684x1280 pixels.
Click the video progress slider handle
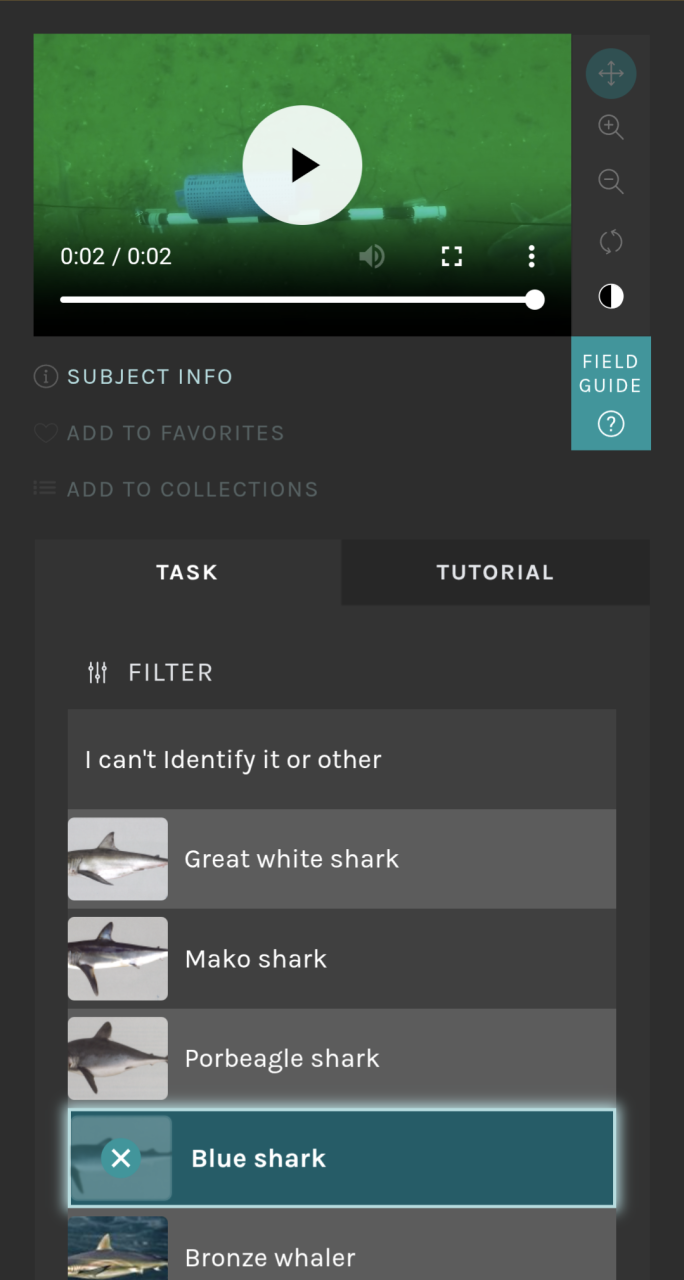point(535,300)
